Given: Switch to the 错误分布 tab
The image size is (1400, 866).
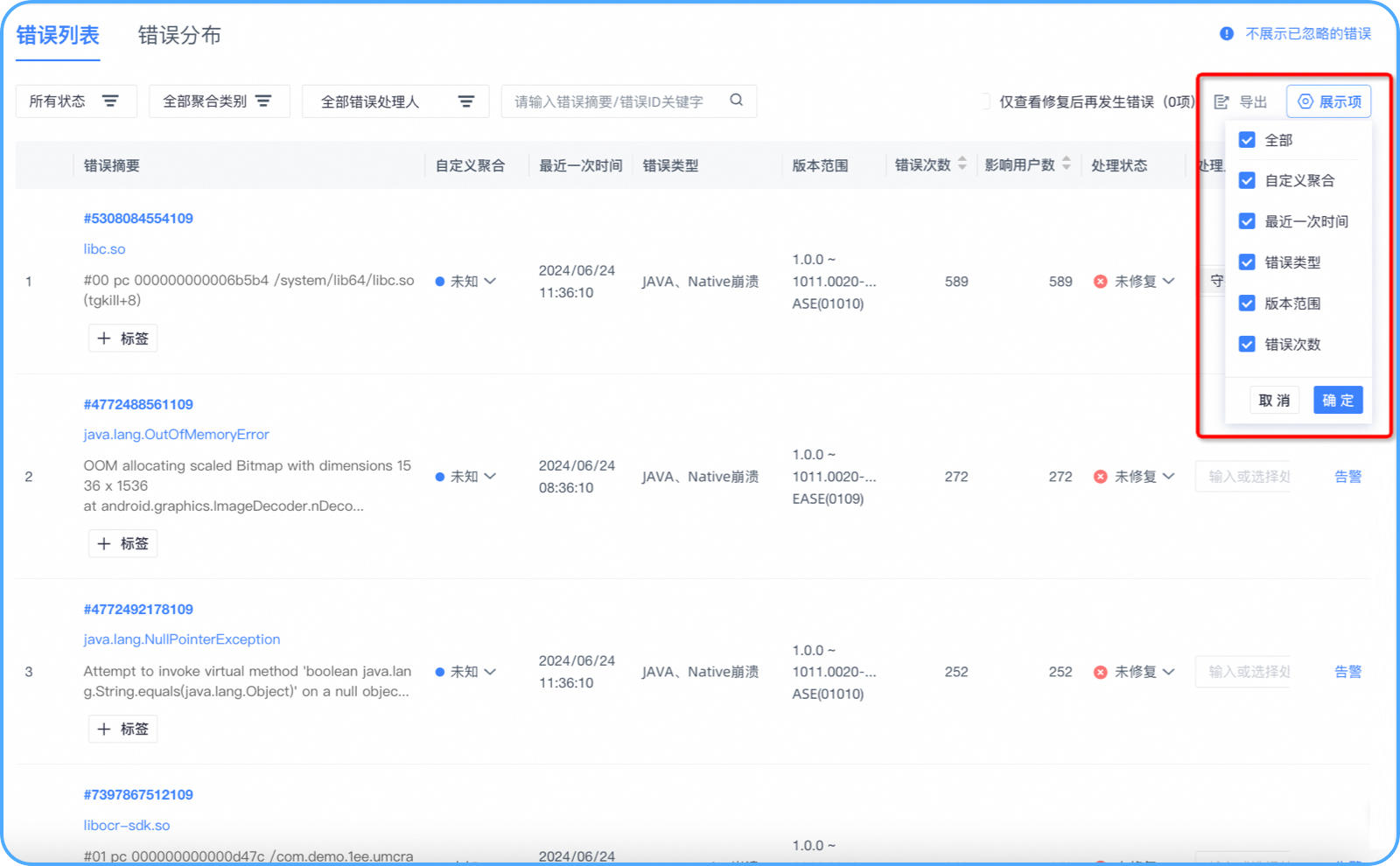Looking at the screenshot, I should click(179, 35).
